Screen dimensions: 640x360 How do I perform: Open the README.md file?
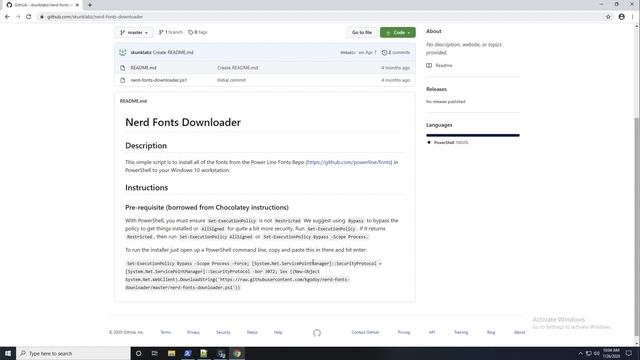coord(143,68)
